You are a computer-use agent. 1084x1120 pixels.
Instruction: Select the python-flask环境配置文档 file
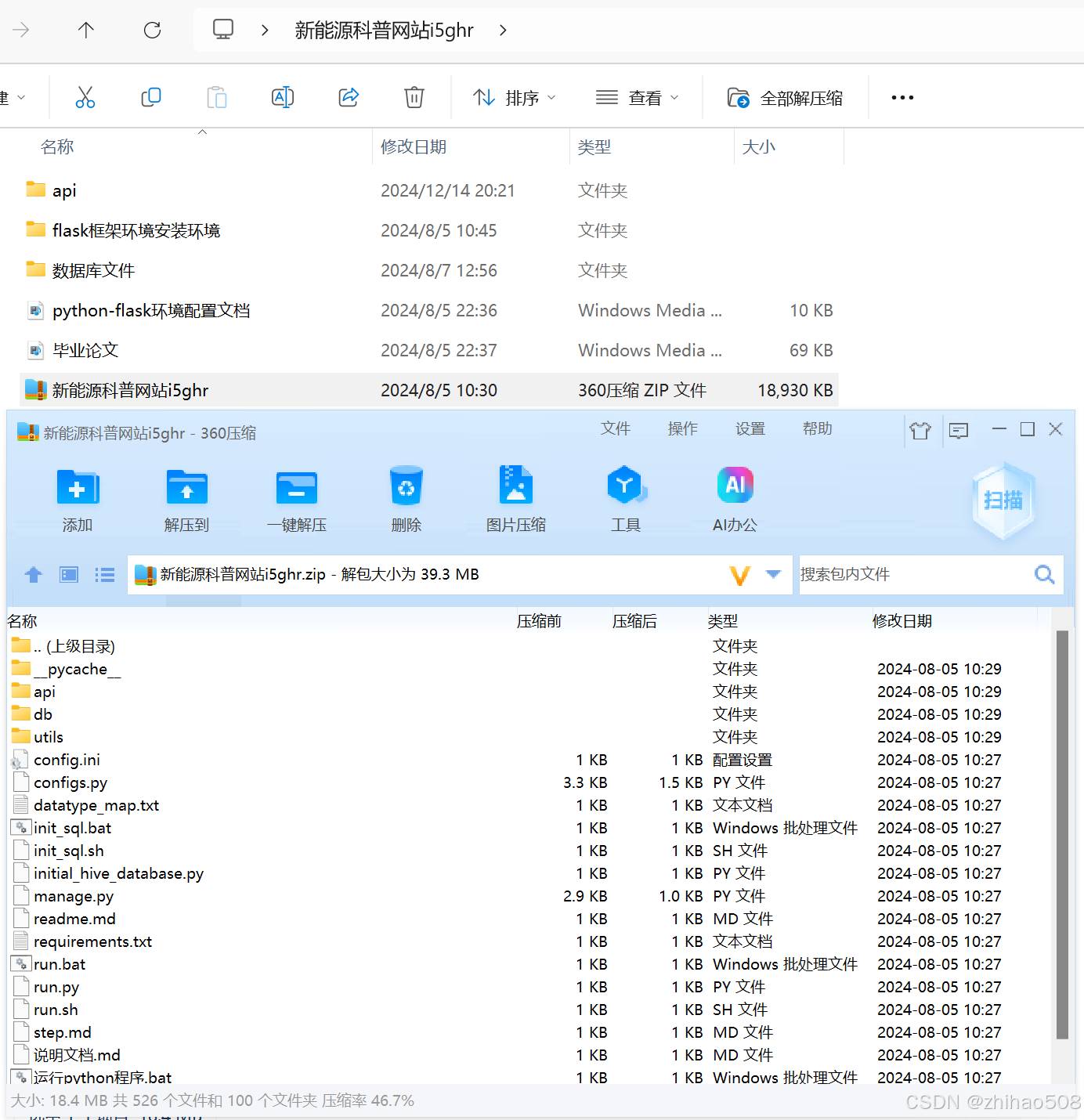(428, 310)
